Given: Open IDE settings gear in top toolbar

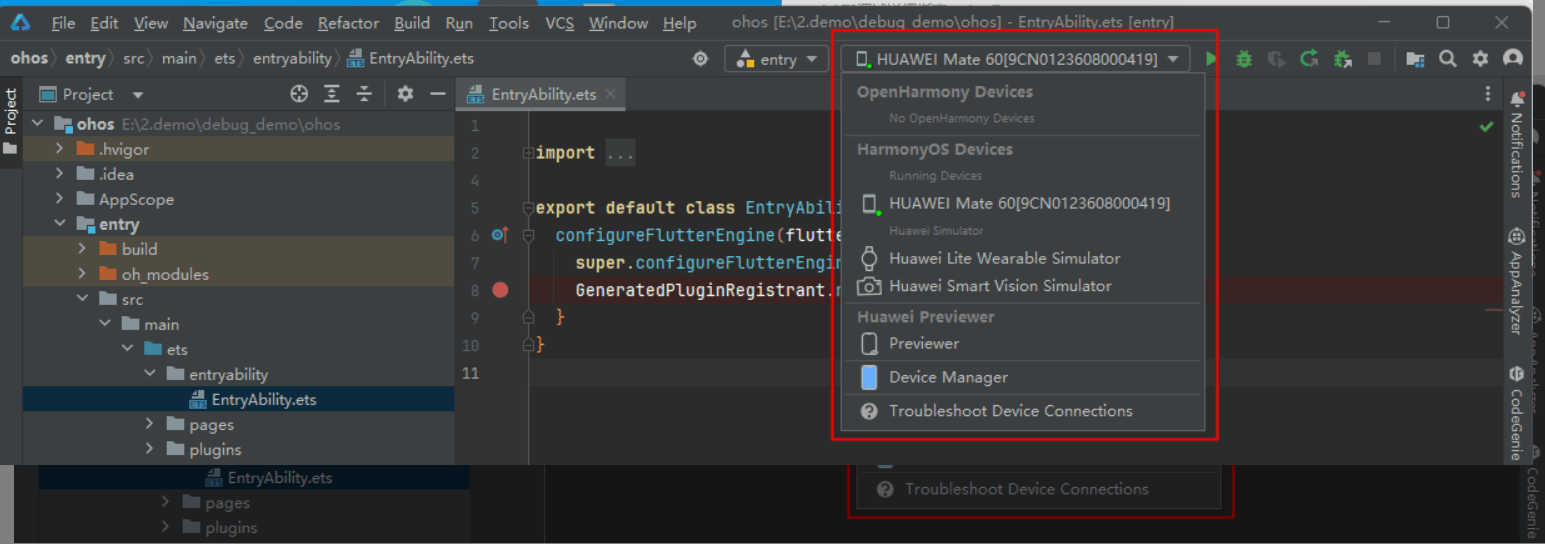Looking at the screenshot, I should [x=1480, y=59].
